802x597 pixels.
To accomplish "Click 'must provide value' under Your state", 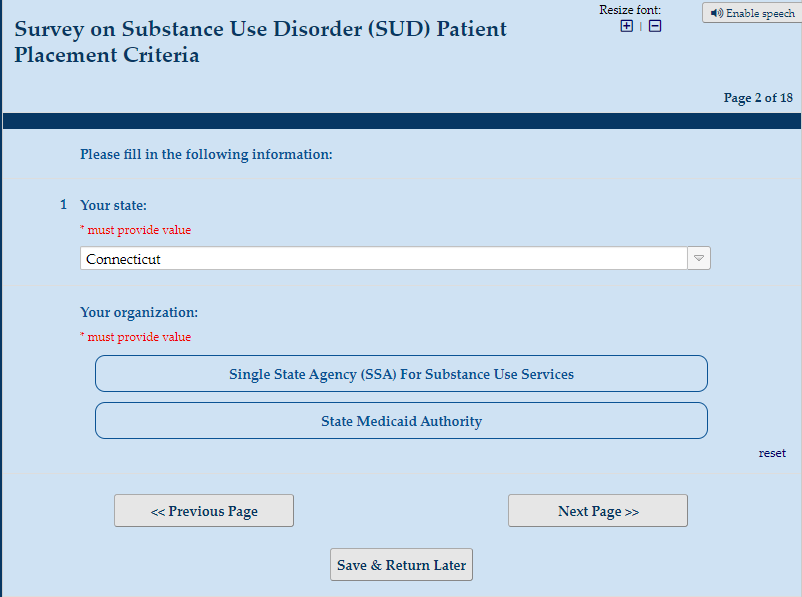I will (138, 230).
